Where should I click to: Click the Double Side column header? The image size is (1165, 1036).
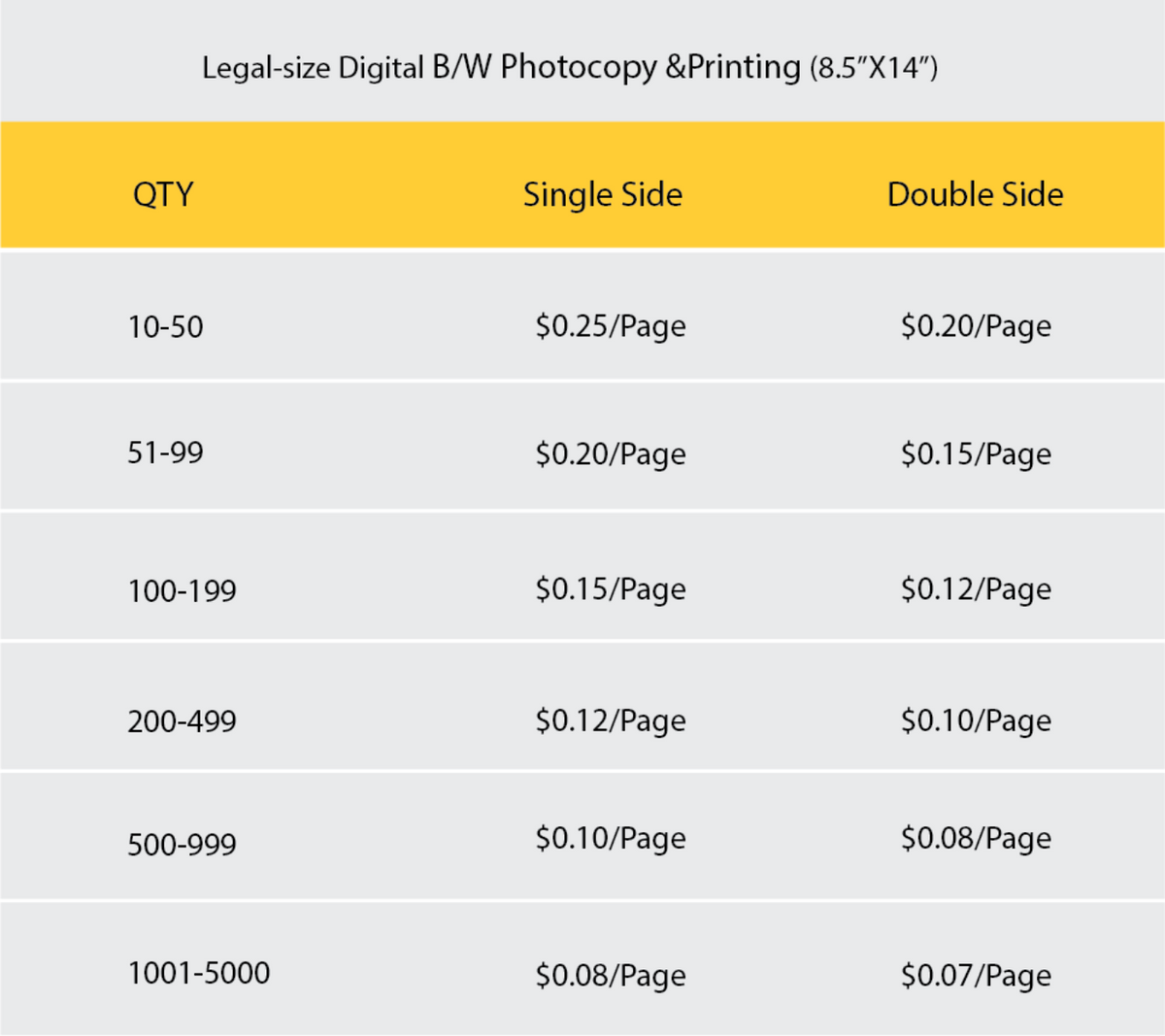(x=975, y=194)
